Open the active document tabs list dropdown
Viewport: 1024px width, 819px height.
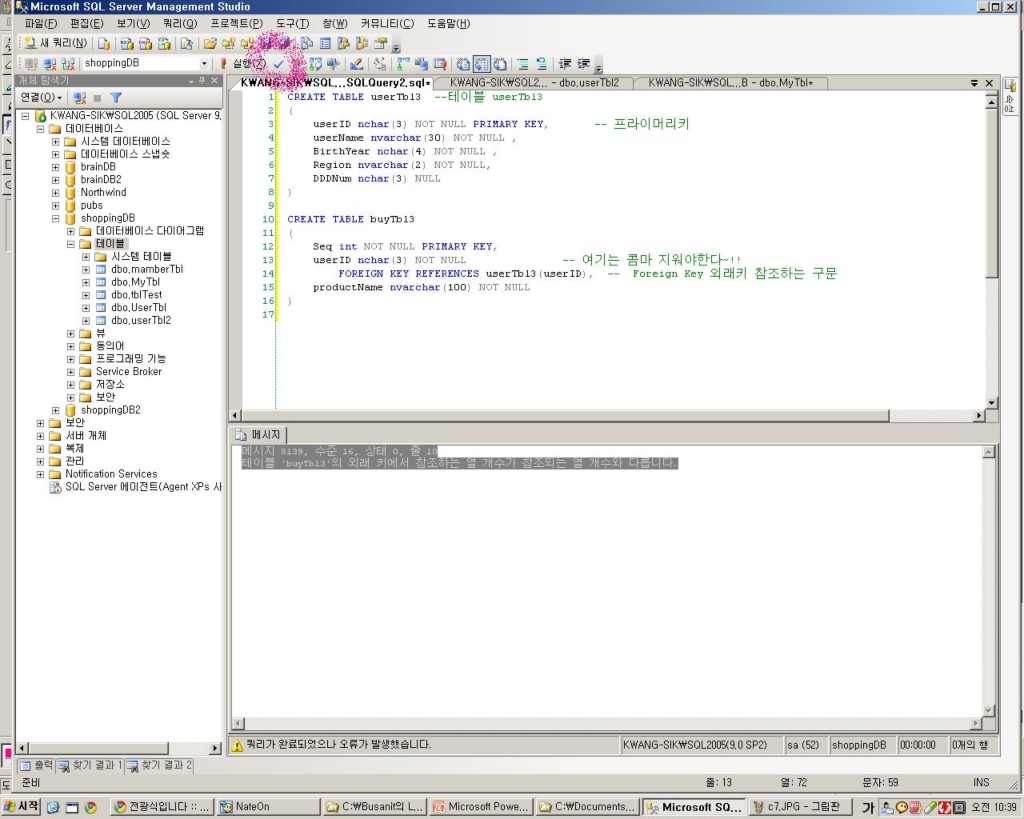coord(974,83)
